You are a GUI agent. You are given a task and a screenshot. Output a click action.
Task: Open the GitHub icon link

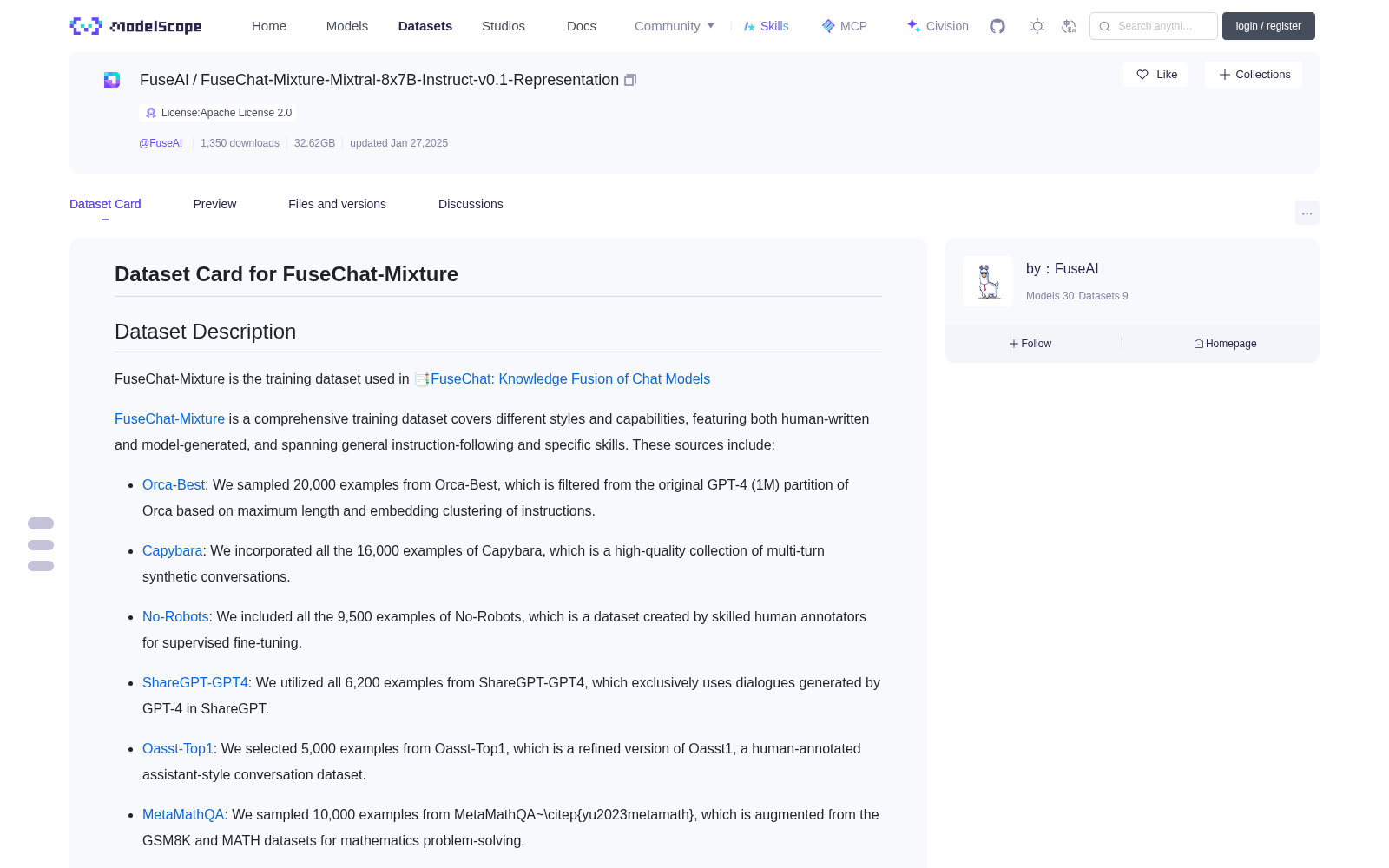click(x=997, y=26)
